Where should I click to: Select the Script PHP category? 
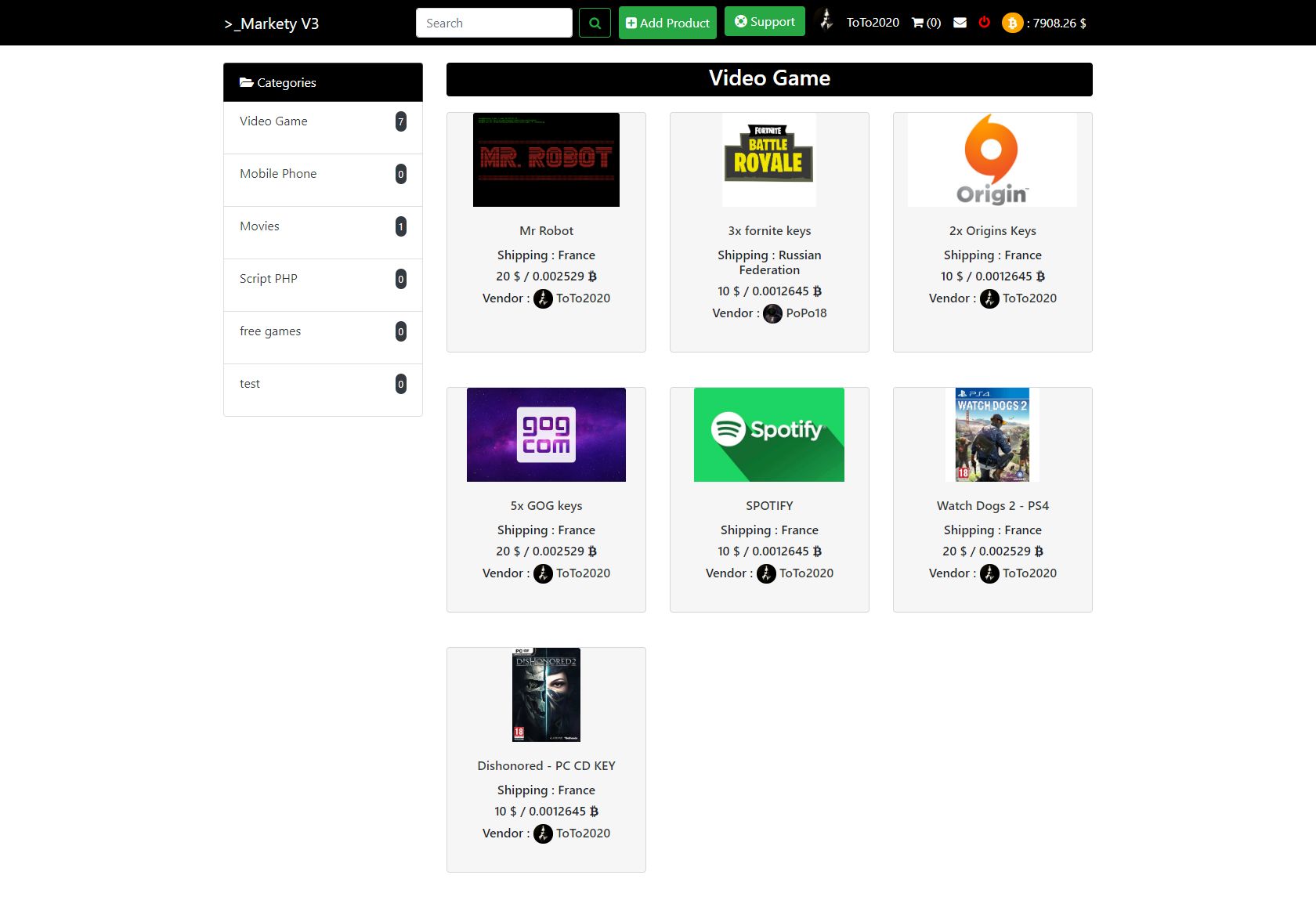click(x=323, y=285)
